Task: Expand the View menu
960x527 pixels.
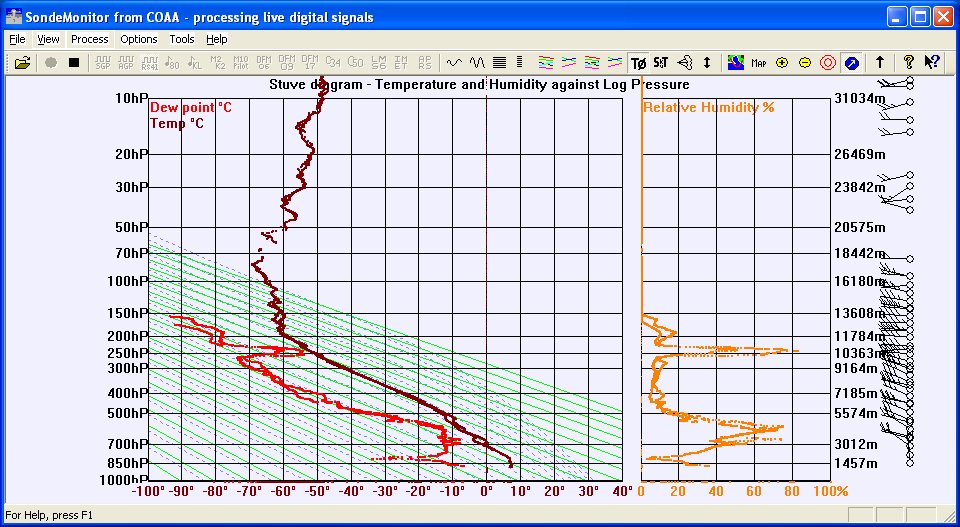Action: pyautogui.click(x=49, y=39)
